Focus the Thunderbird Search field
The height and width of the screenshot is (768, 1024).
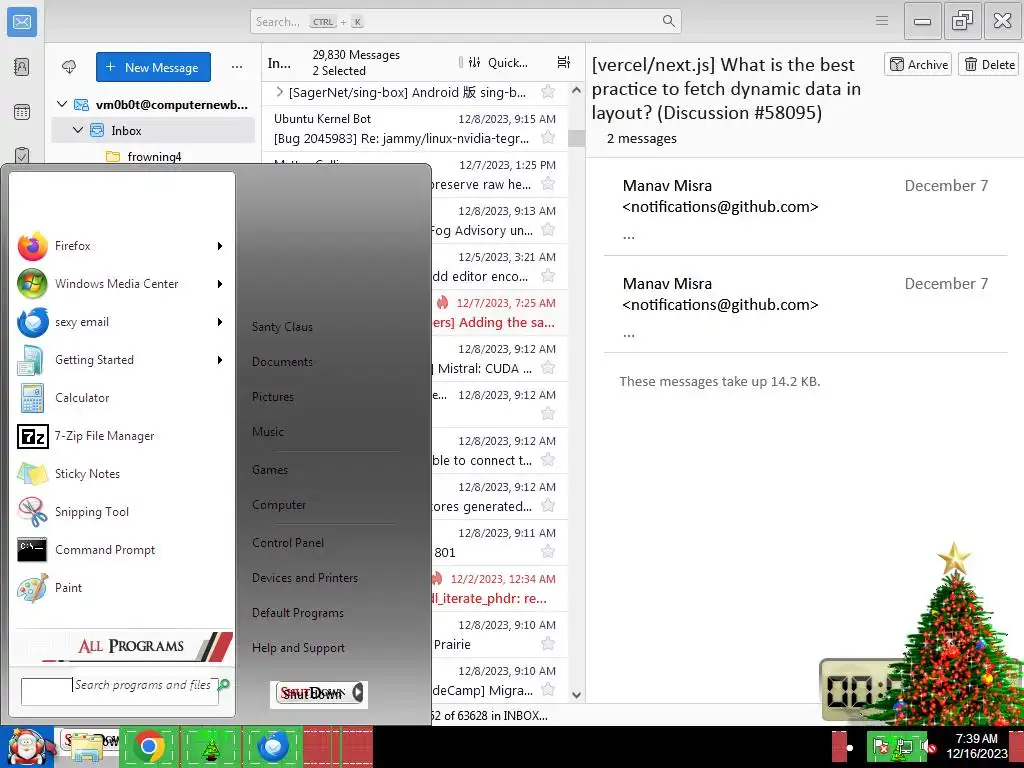pos(466,22)
